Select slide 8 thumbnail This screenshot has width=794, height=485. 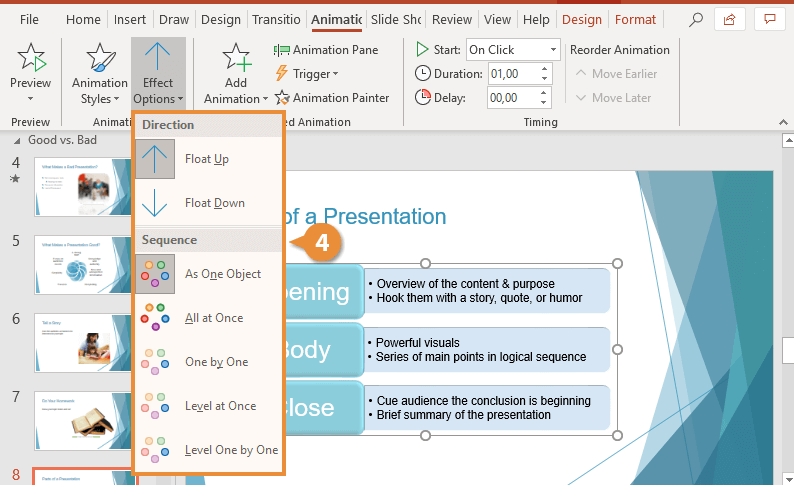click(x=83, y=477)
